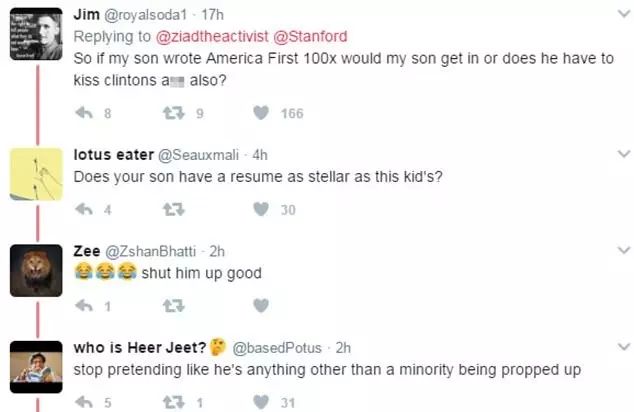Retweet Zee's "shut him up good" tweet
Viewport: 634px width, 412px height.
(171, 306)
